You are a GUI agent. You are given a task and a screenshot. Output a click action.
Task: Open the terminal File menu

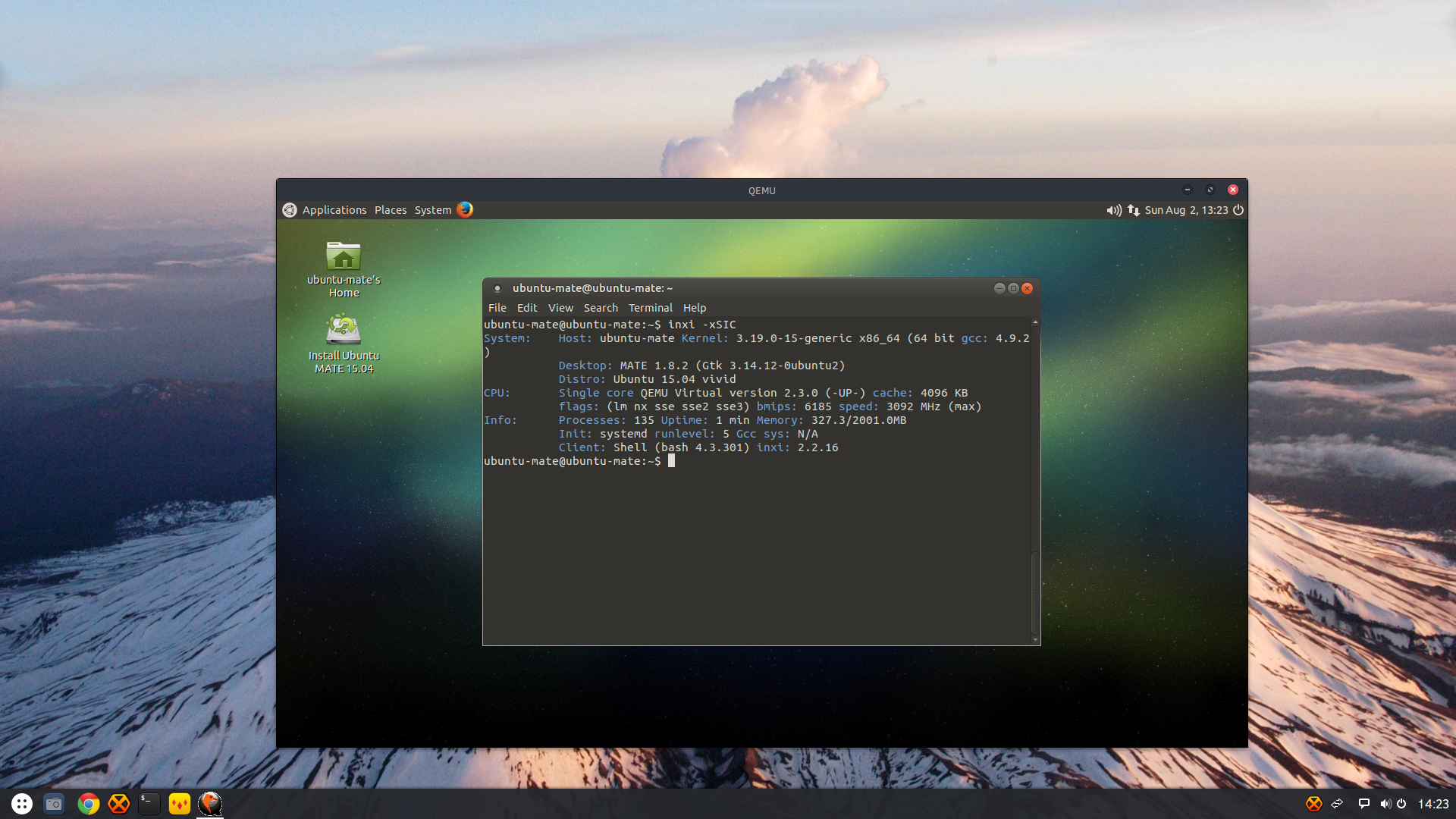tap(497, 308)
